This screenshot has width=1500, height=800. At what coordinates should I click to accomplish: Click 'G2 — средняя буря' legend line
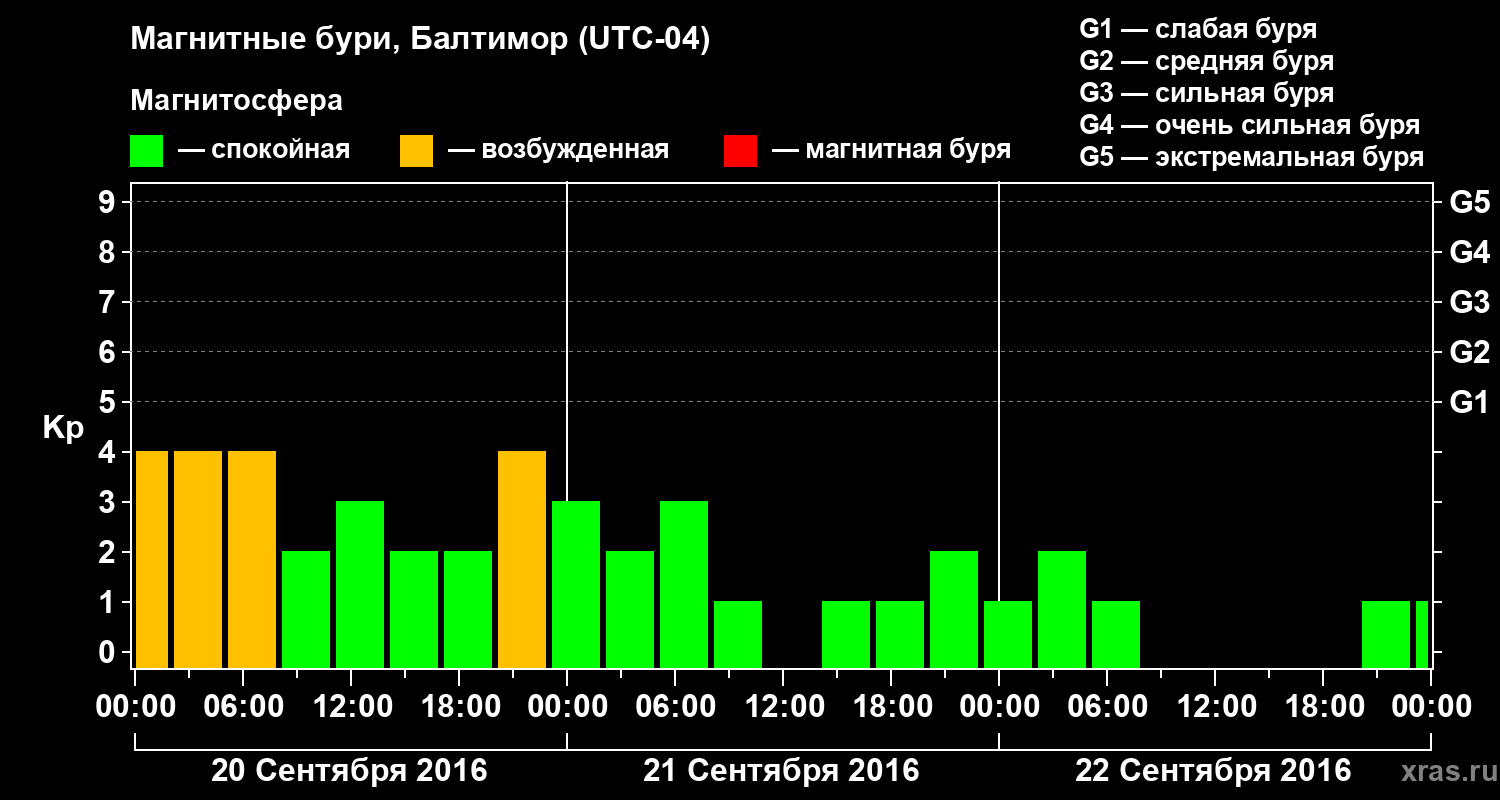[x=1206, y=61]
